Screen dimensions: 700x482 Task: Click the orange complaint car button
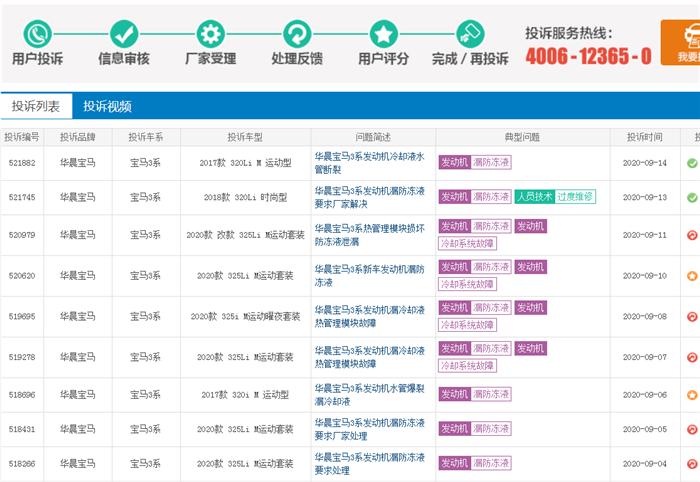680,42
